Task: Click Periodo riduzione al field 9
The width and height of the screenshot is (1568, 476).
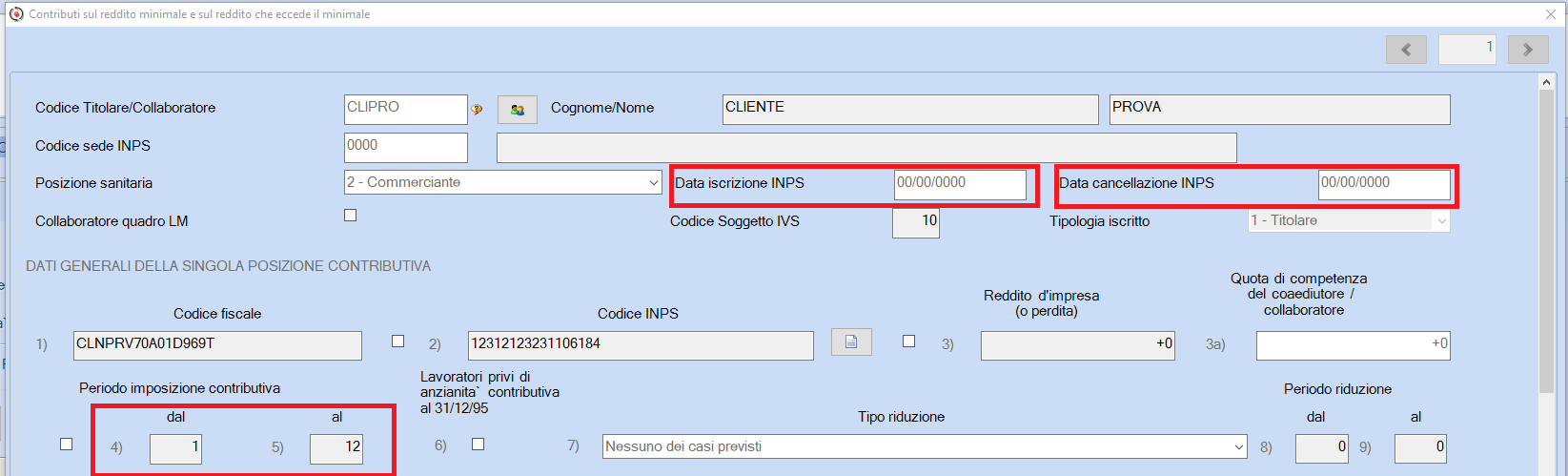Action: click(x=1420, y=448)
